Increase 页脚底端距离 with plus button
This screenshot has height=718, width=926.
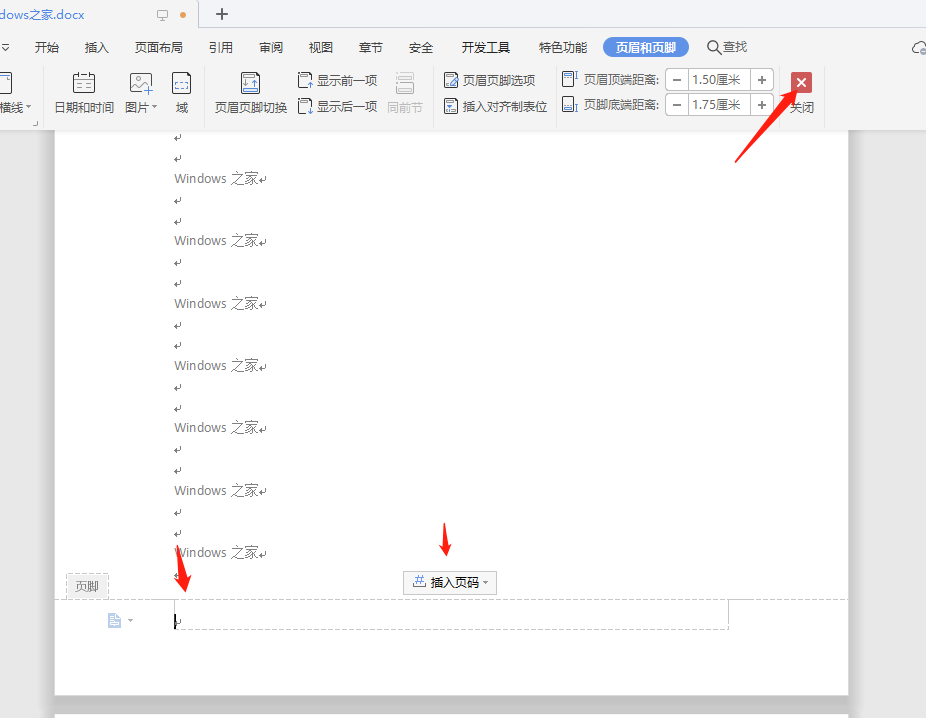[x=761, y=105]
